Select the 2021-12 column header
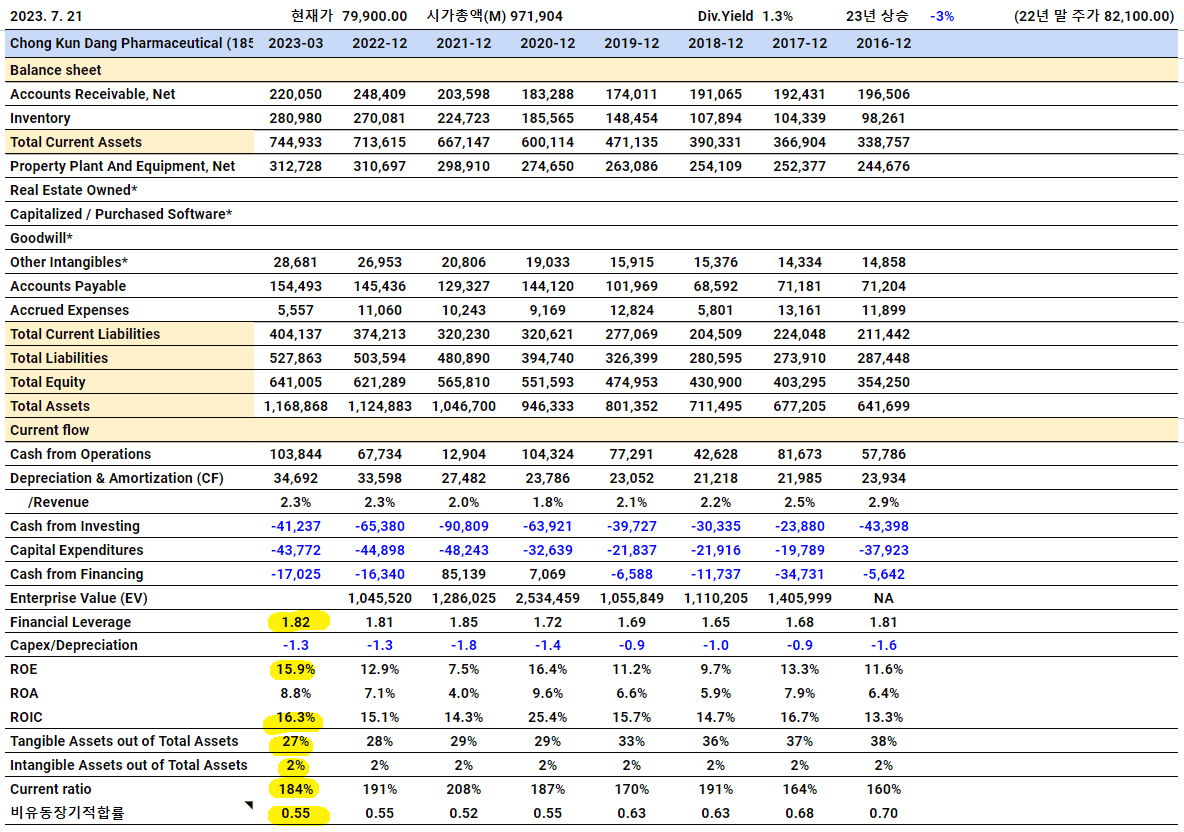The width and height of the screenshot is (1184, 832). tap(464, 43)
